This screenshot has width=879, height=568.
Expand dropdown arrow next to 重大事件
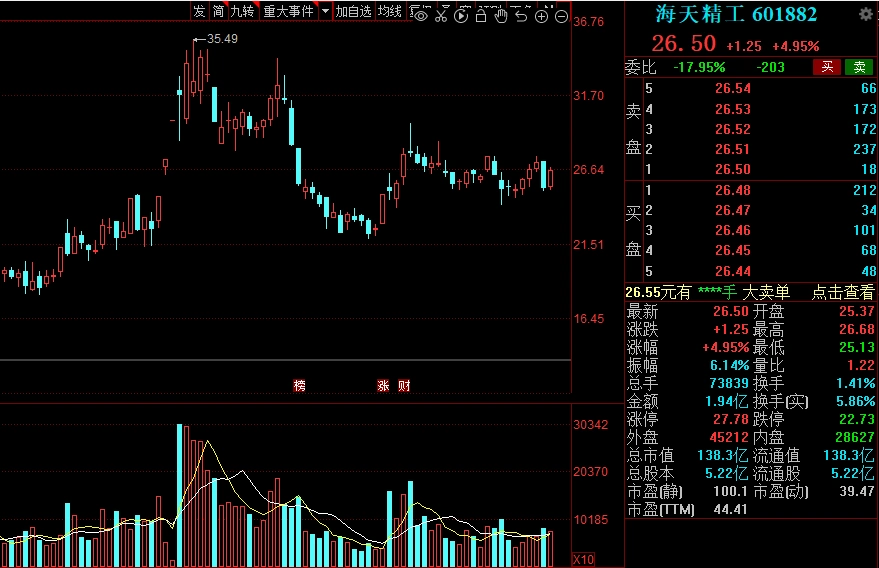(x=325, y=11)
